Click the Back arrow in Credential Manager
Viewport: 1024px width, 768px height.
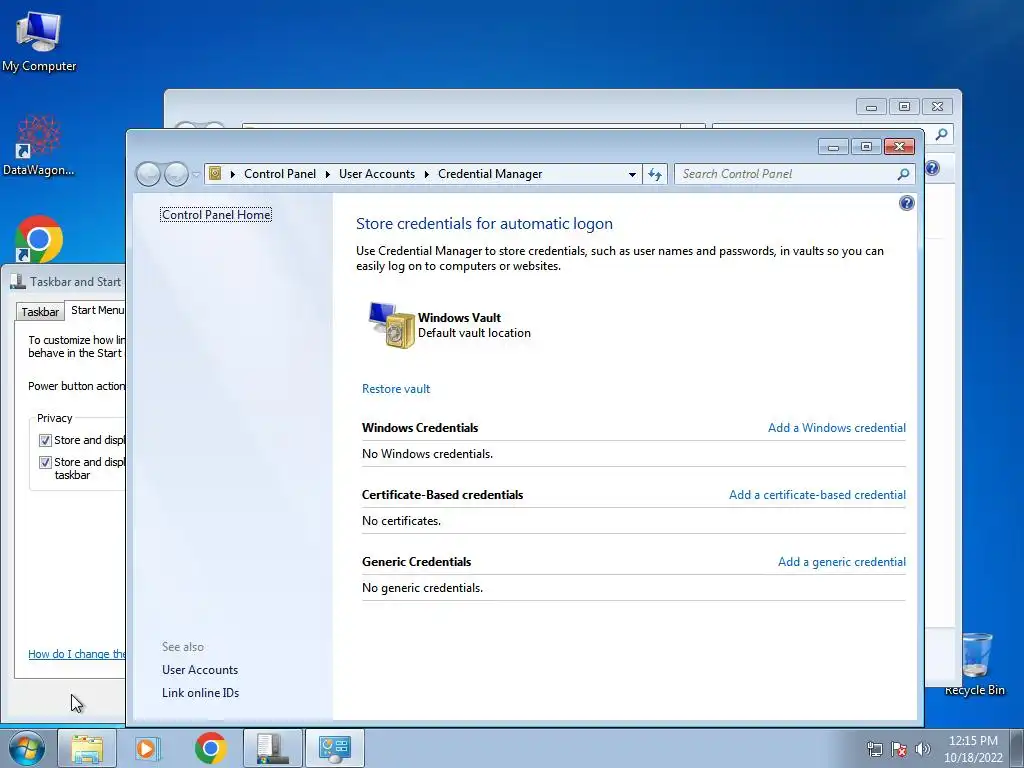coord(148,174)
